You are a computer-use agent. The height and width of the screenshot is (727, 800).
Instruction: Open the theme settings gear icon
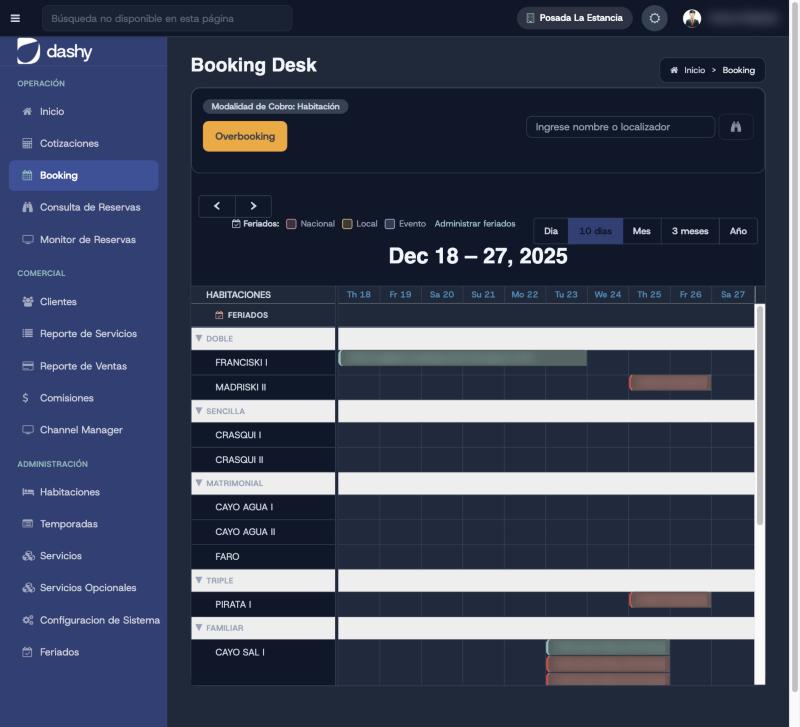coord(655,18)
